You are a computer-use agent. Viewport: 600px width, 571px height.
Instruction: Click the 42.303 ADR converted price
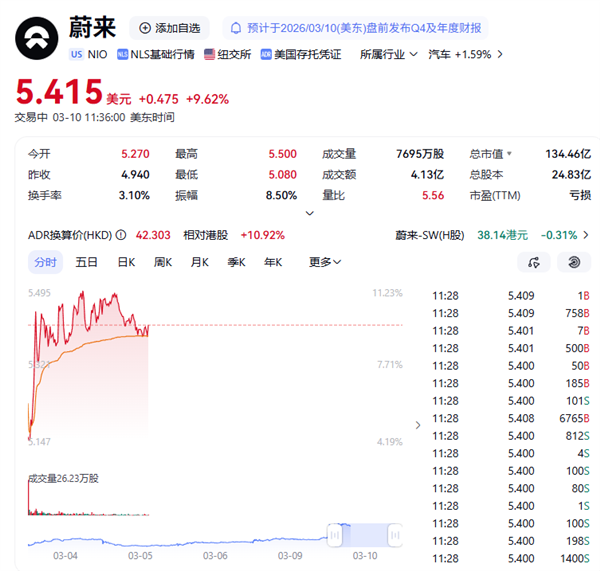[153, 235]
